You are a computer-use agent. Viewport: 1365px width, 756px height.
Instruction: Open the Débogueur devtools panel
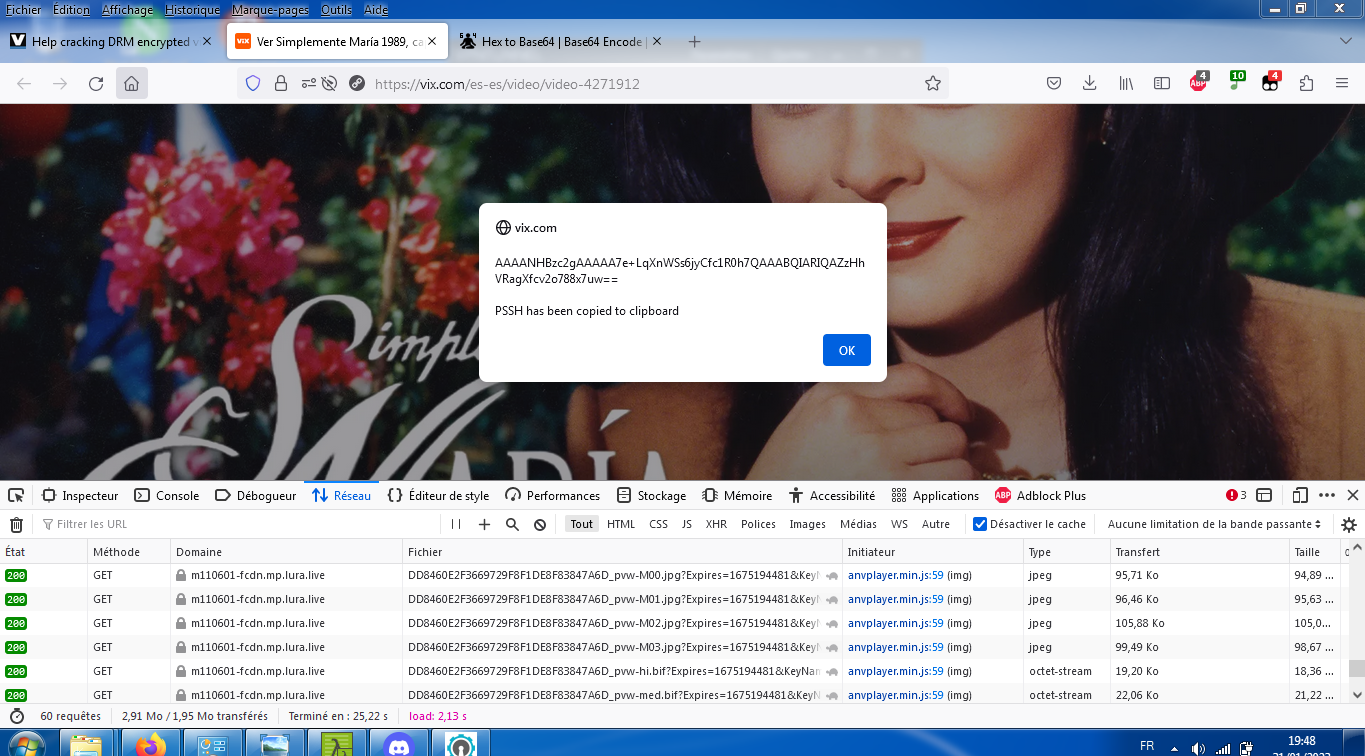point(257,495)
